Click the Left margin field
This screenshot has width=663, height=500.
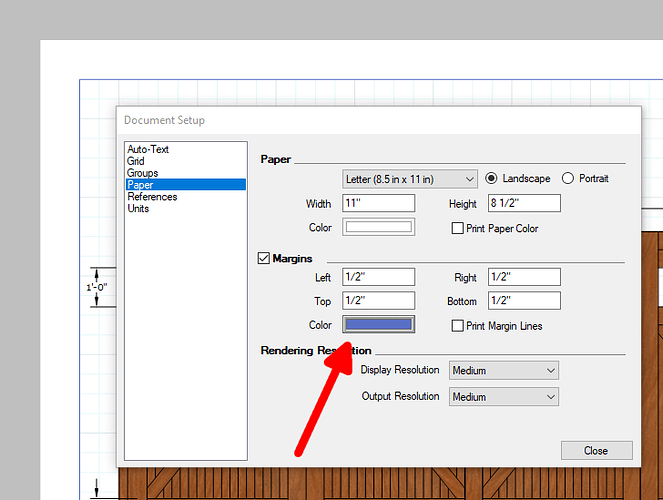pyautogui.click(x=378, y=277)
